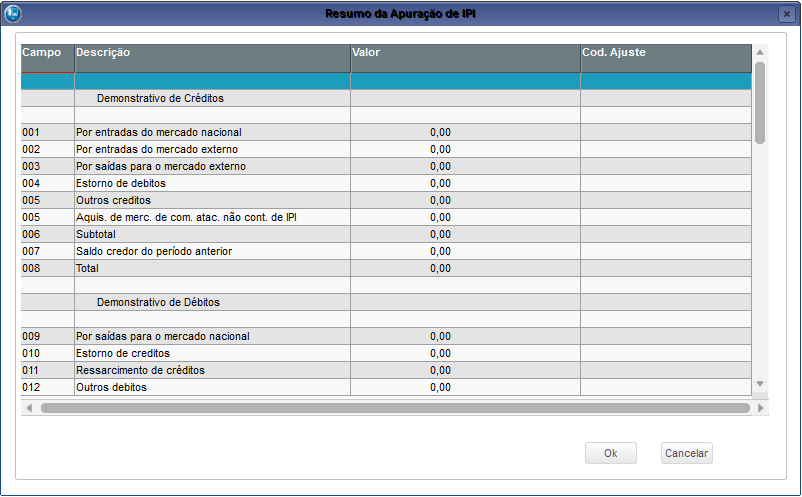Click the Cancelar button
Image resolution: width=802 pixels, height=497 pixels.
pos(686,453)
